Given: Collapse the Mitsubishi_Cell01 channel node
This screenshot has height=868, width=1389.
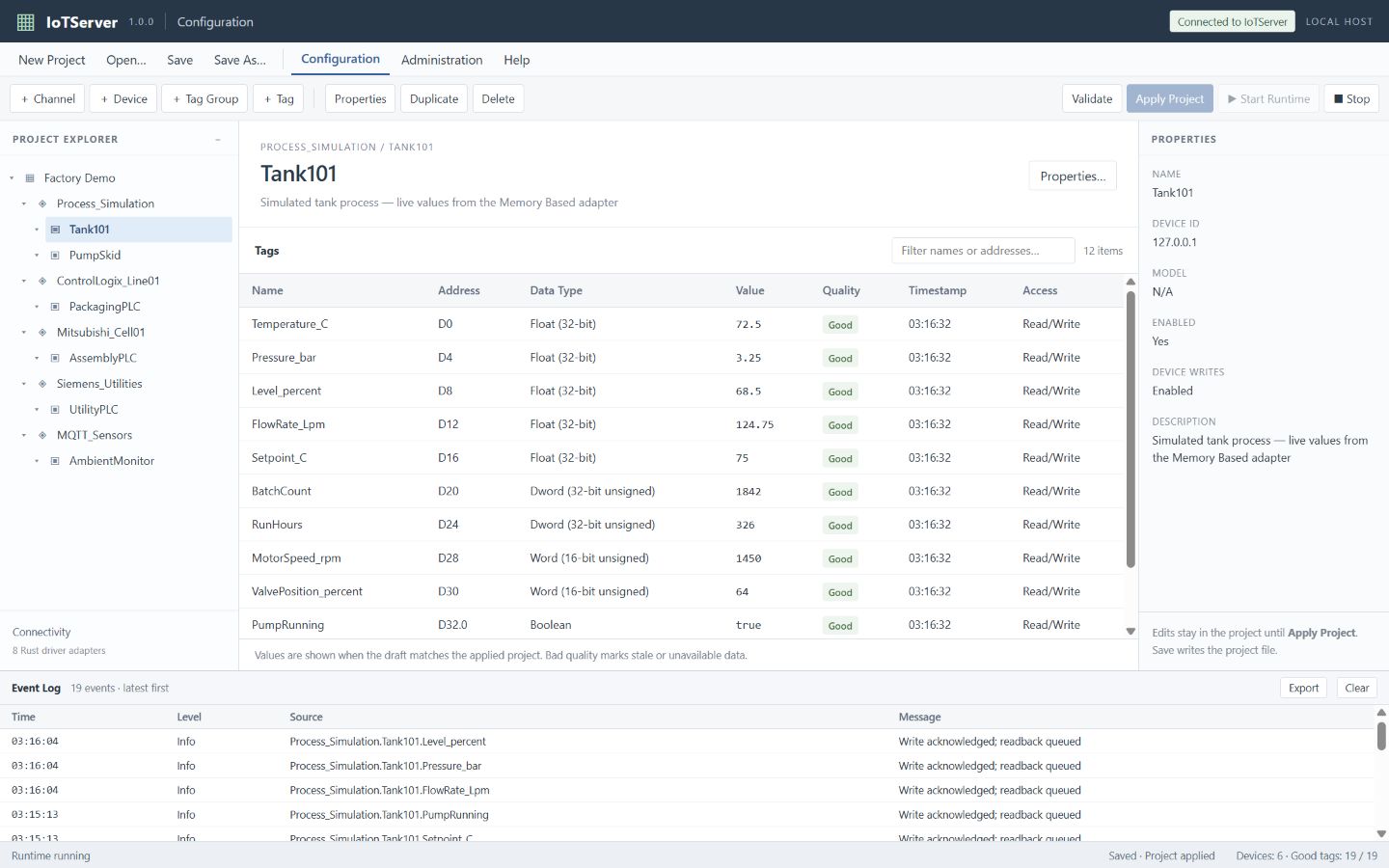Looking at the screenshot, I should click(x=24, y=333).
